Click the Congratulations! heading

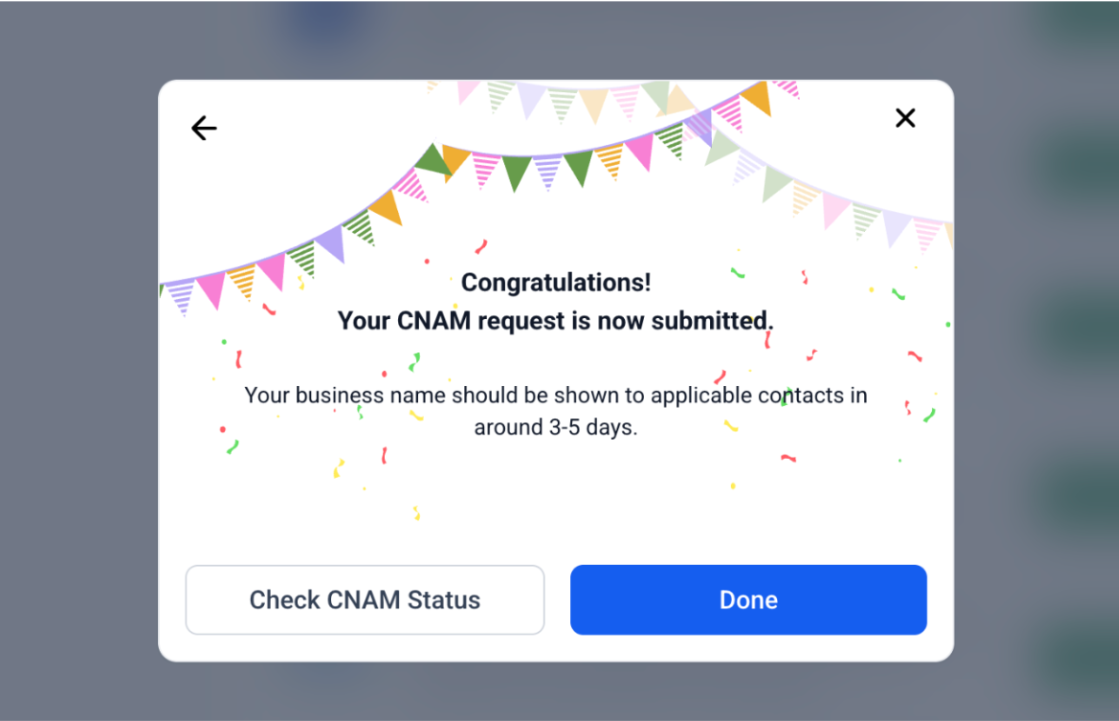tap(555, 283)
